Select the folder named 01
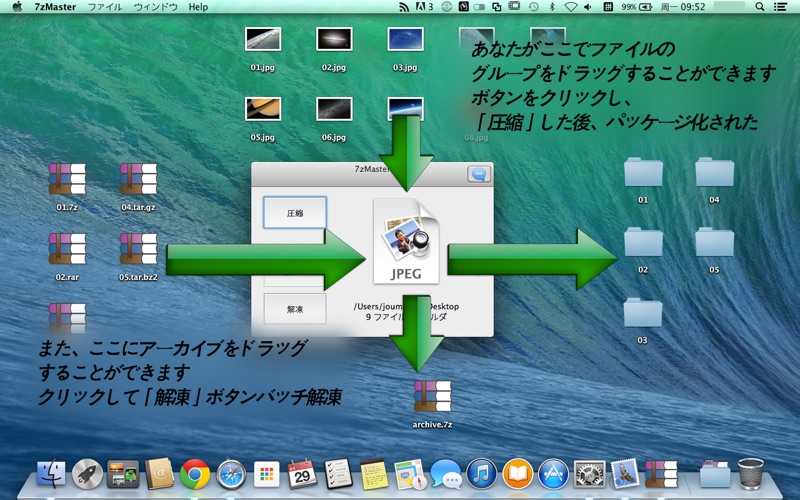This screenshot has width=800, height=500. tap(643, 172)
